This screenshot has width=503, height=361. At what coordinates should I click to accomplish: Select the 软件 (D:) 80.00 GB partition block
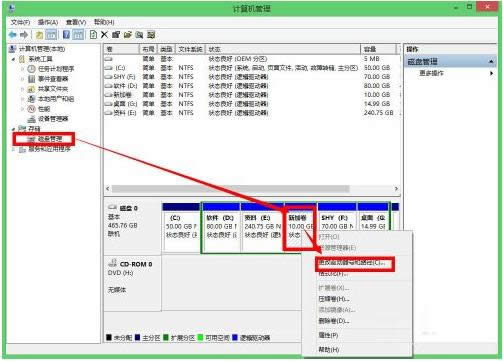coord(222,227)
